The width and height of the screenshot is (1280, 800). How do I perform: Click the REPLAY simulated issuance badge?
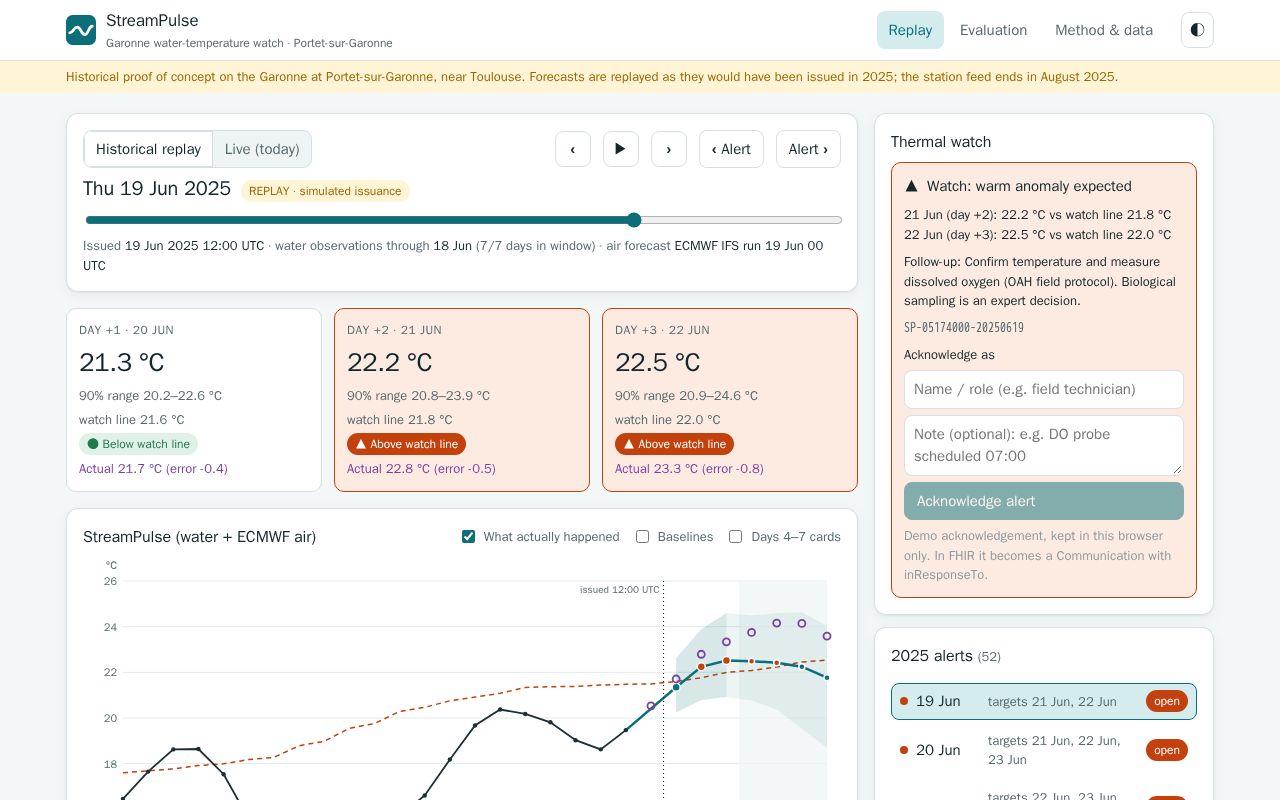click(325, 191)
